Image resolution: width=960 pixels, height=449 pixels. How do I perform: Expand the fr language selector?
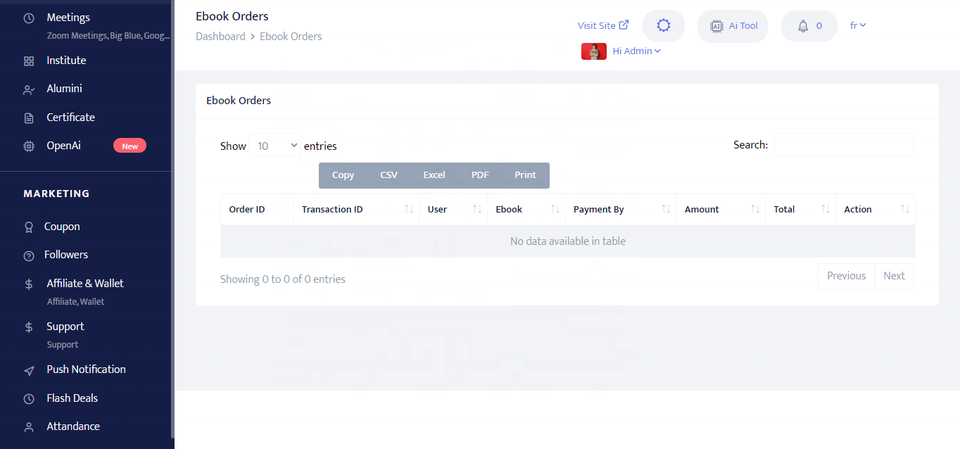[x=857, y=26]
